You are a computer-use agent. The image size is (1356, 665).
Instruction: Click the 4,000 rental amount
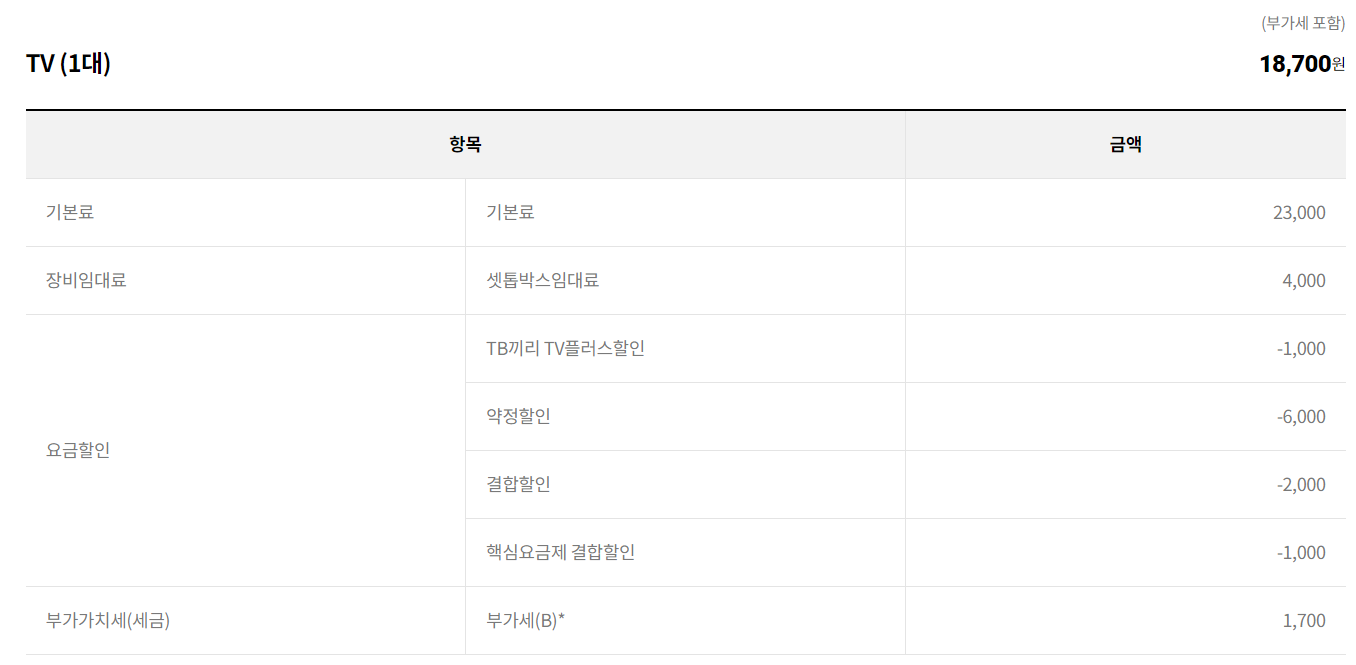tap(1304, 281)
